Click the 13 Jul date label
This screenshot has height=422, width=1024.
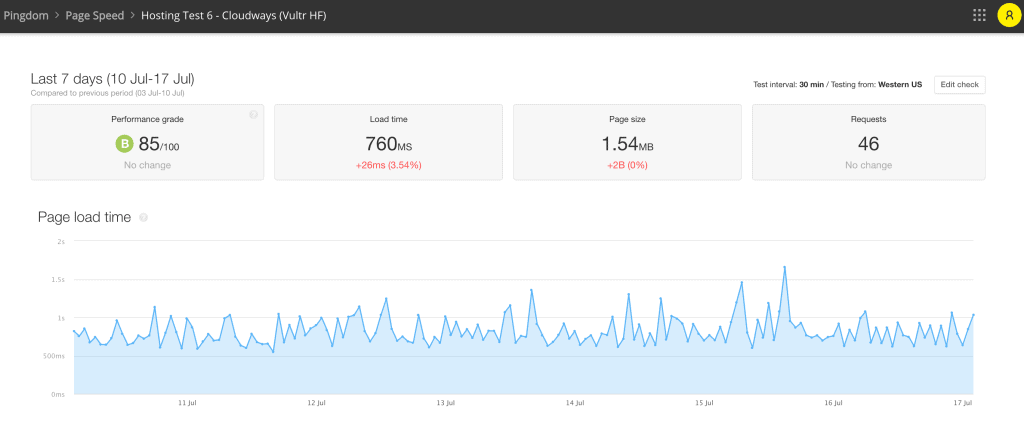[445, 403]
